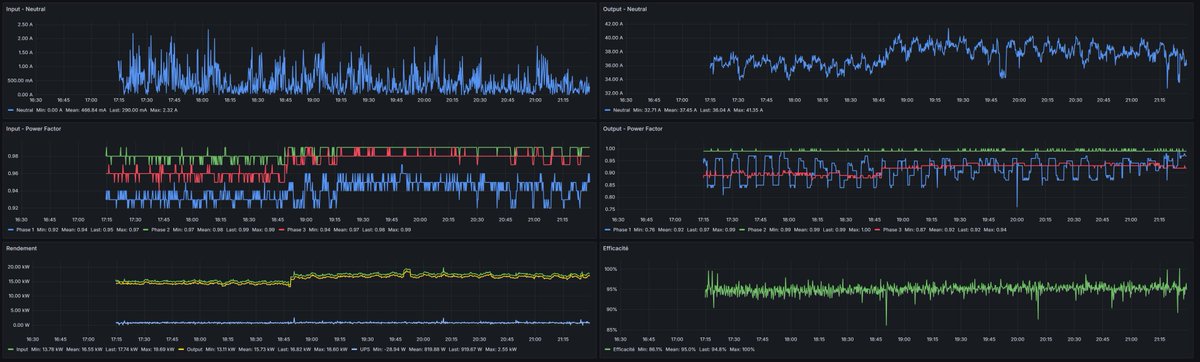This screenshot has height=362, width=1200.
Task: Open the Efficacité panel title
Action: pyautogui.click(x=616, y=248)
